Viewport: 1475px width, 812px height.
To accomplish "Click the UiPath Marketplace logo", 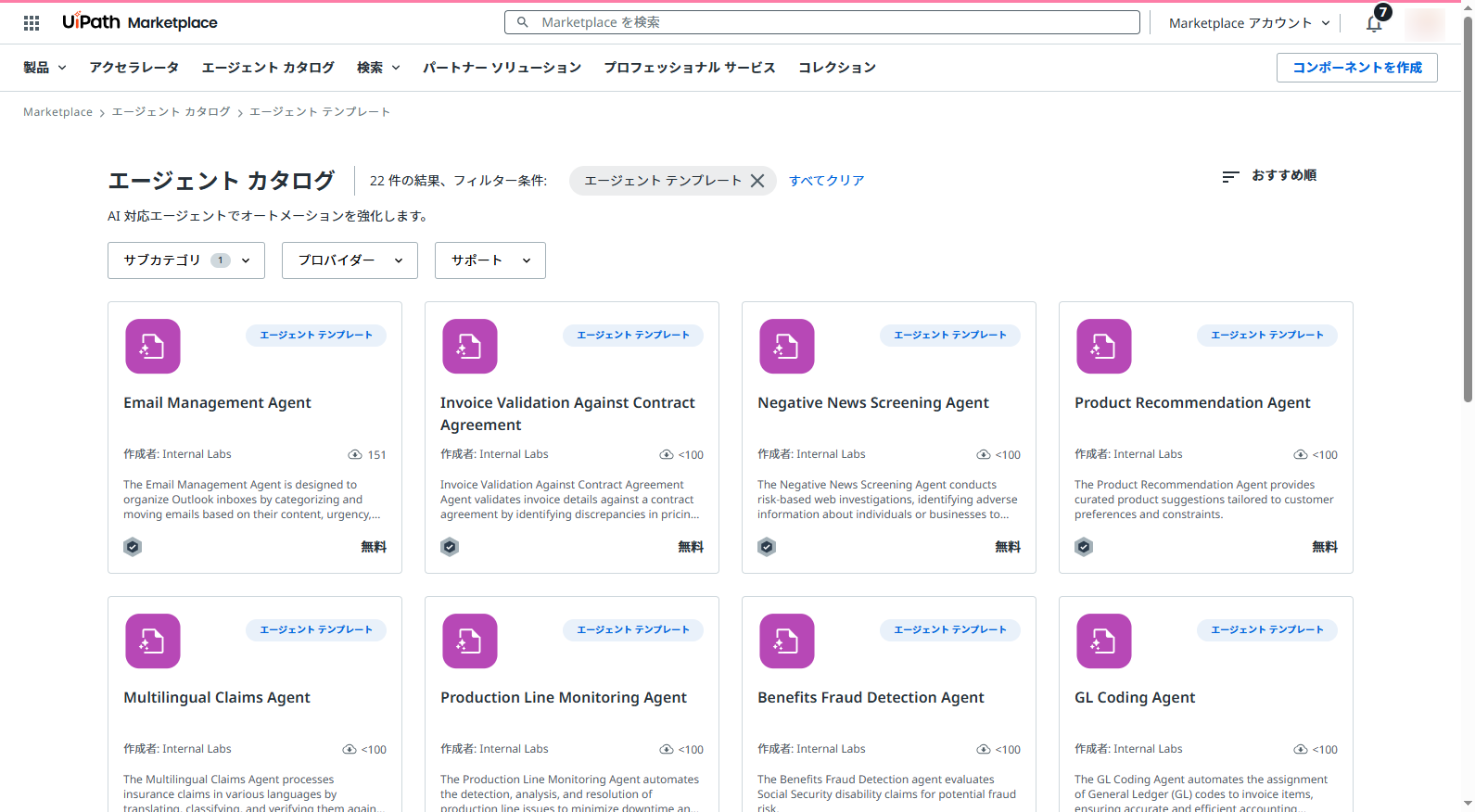I will tap(140, 22).
